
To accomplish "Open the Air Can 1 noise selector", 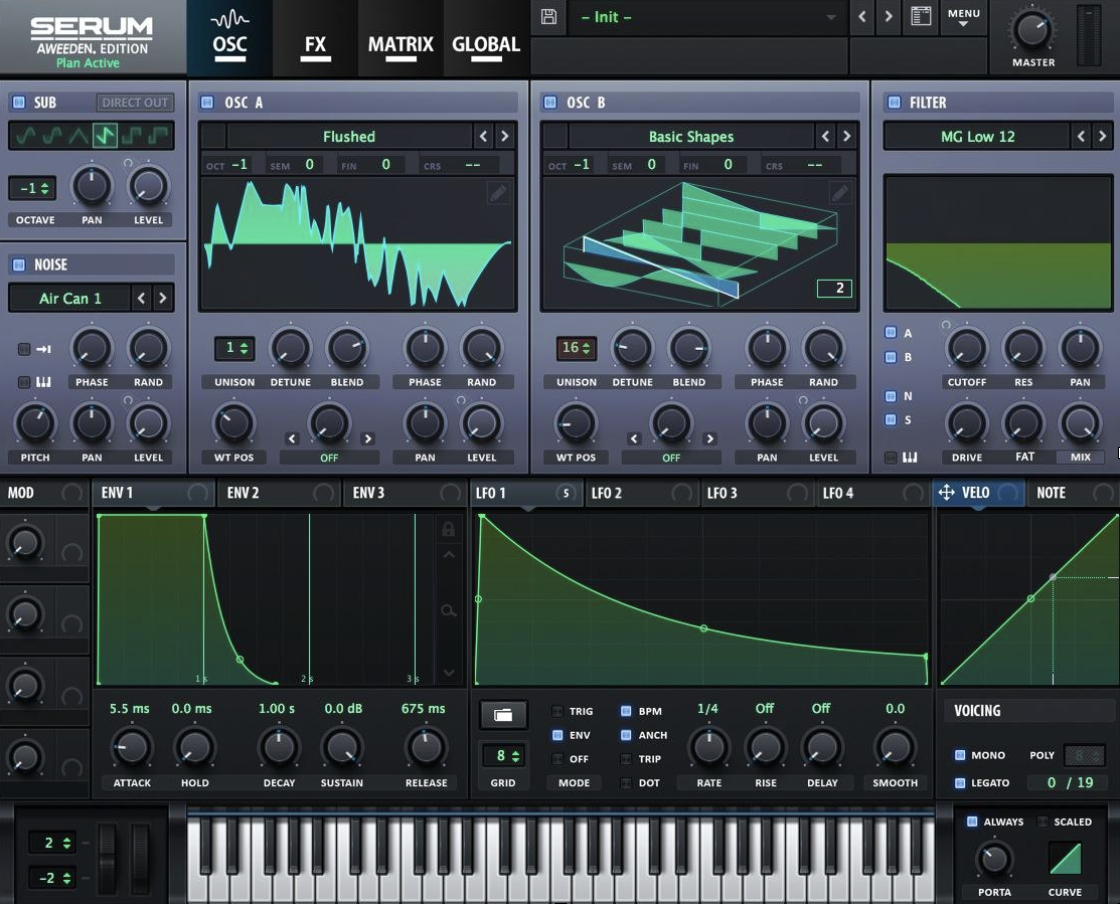I will [70, 298].
